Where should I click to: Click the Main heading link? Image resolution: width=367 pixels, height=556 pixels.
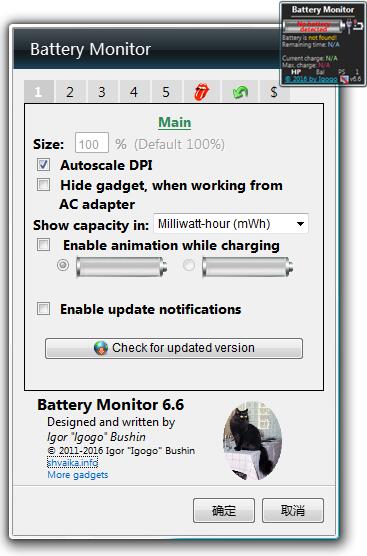[x=174, y=122]
